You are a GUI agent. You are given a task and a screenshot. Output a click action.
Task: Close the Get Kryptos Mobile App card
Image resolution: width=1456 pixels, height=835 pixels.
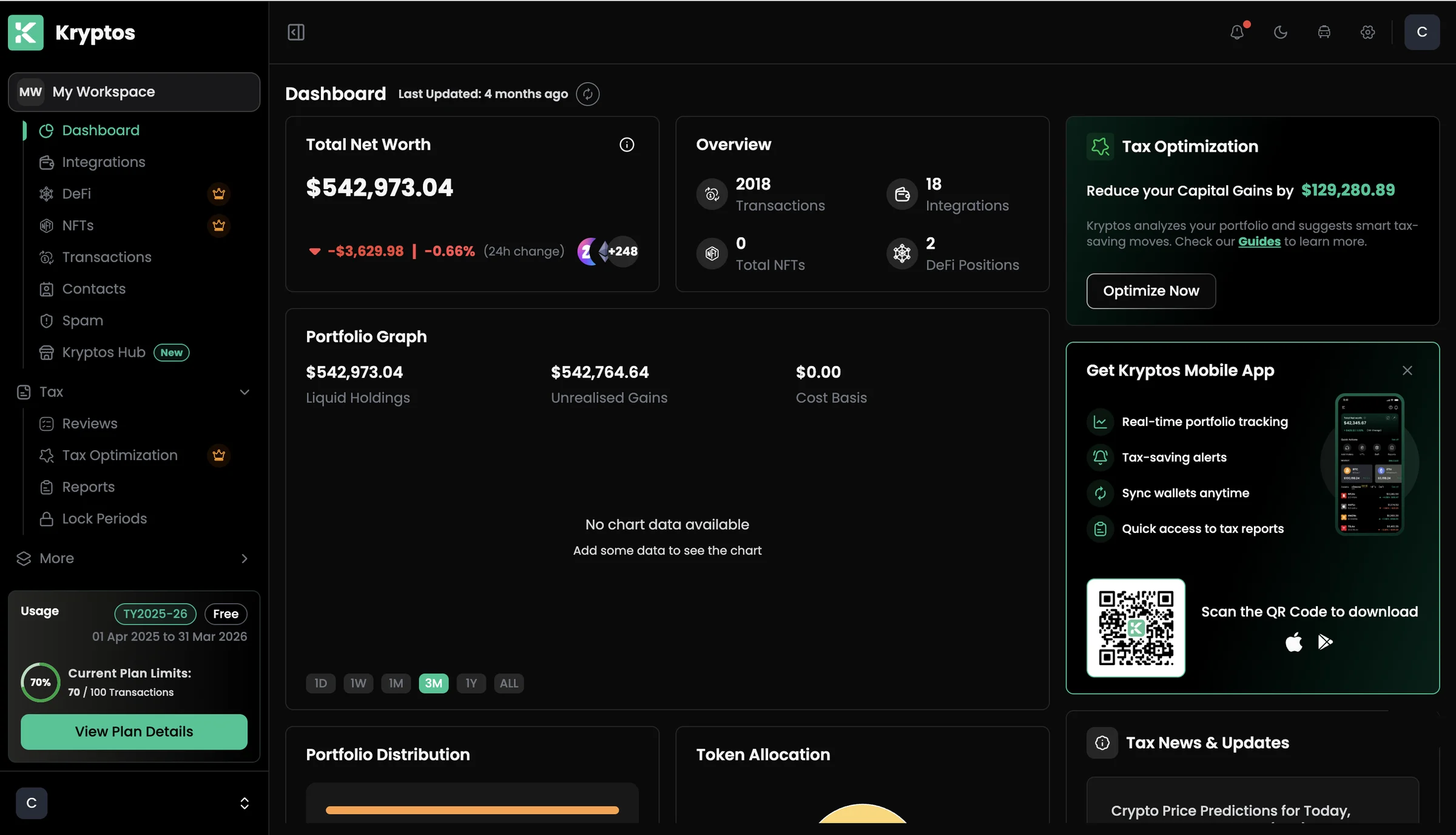(x=1407, y=371)
